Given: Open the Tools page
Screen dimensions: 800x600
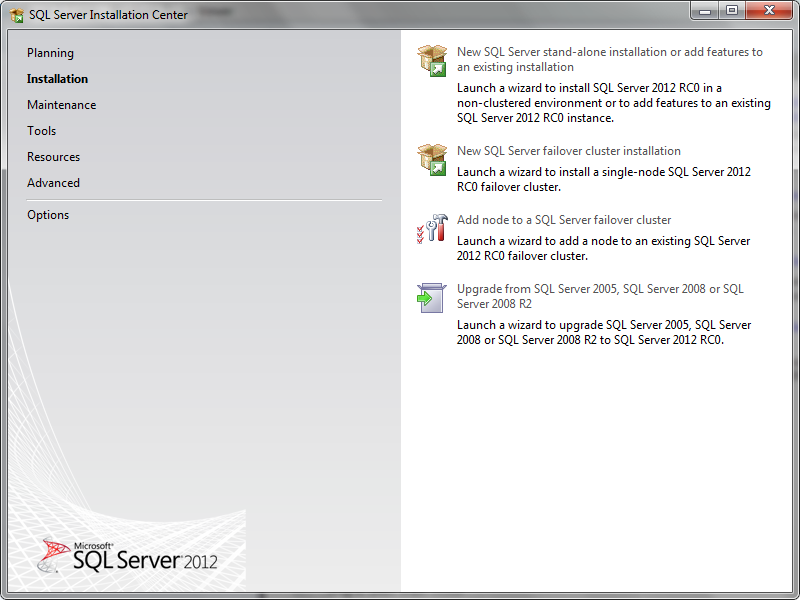Looking at the screenshot, I should click(42, 131).
